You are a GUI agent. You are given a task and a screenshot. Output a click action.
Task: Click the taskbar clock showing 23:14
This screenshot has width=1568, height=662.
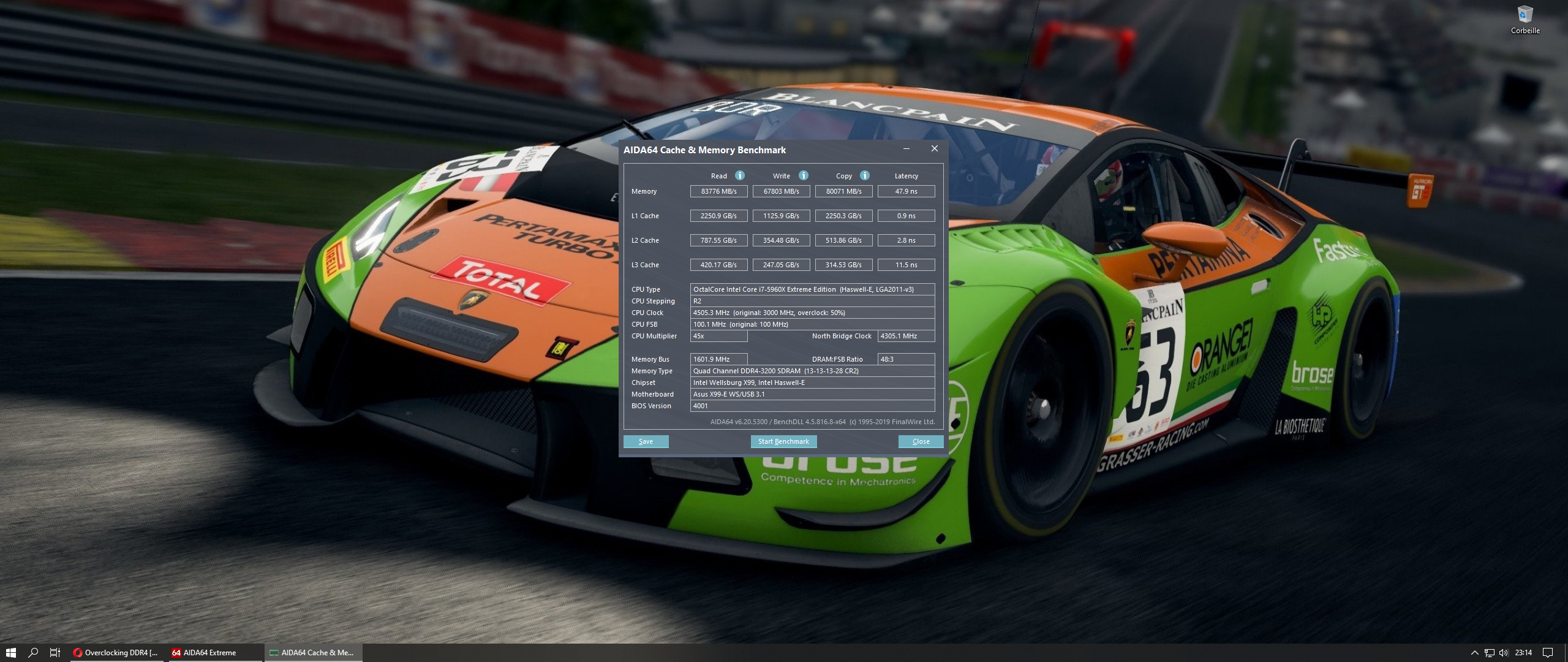point(1523,653)
